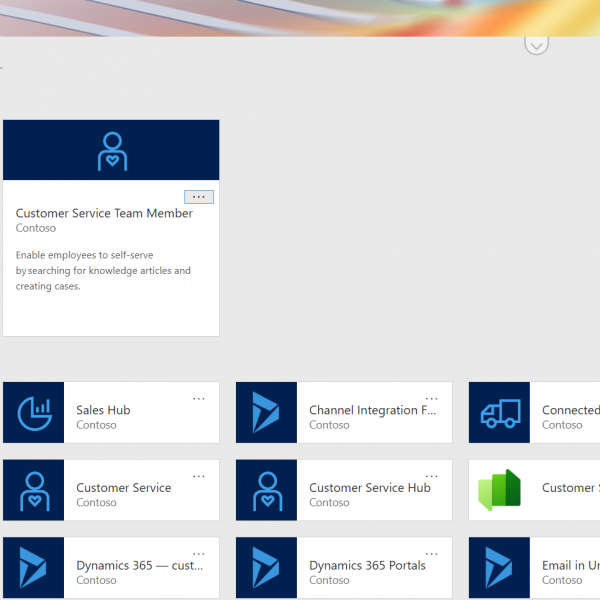Viewport: 600px width, 600px height.
Task: Open more options for Customer Service tile
Action: point(199,476)
